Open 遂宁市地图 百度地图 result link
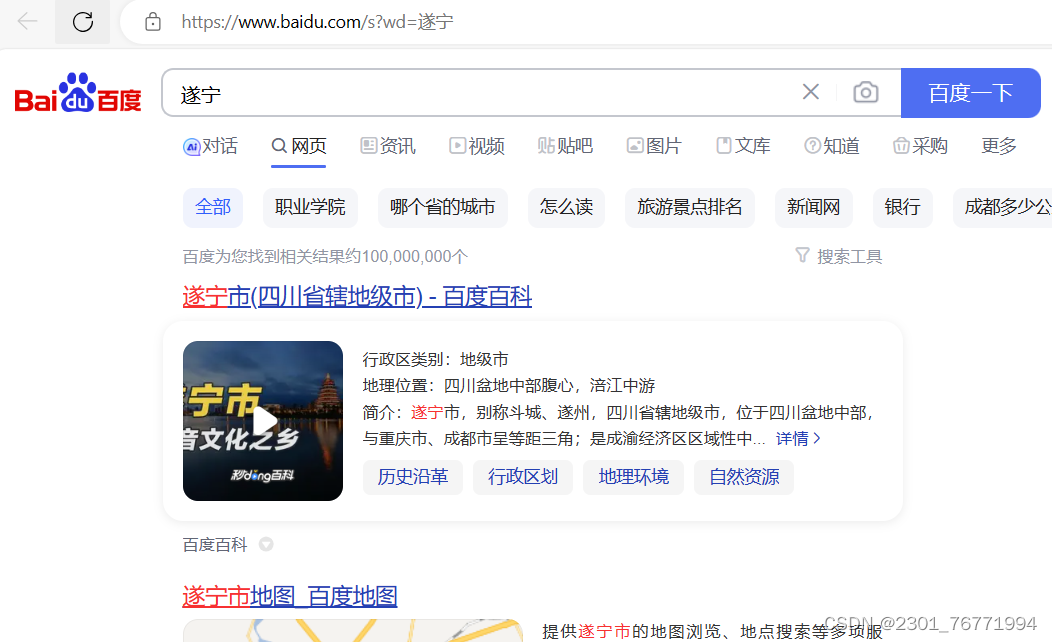The height and width of the screenshot is (642, 1052). [289, 596]
